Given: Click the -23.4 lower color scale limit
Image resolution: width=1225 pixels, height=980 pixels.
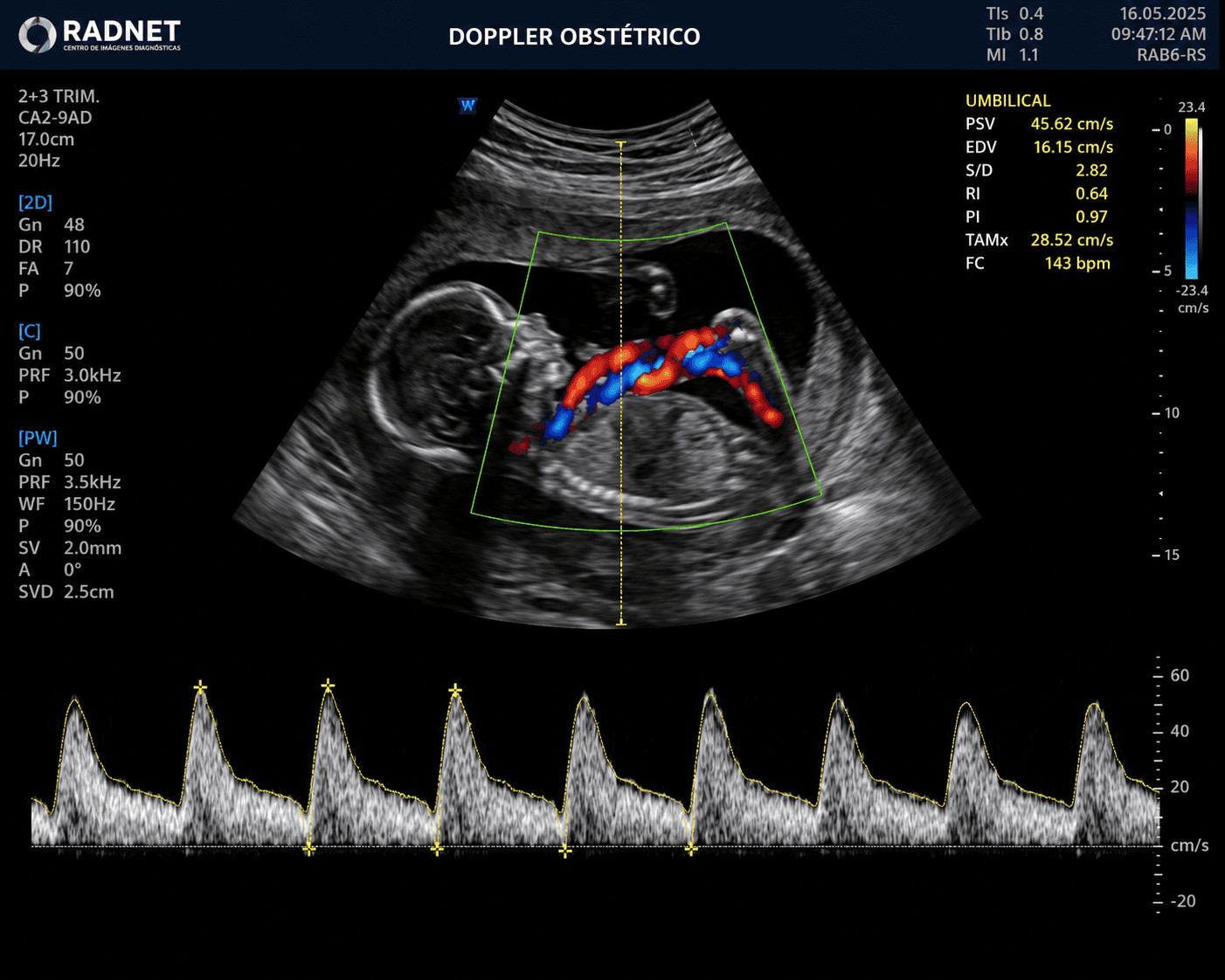Looking at the screenshot, I should (1191, 290).
